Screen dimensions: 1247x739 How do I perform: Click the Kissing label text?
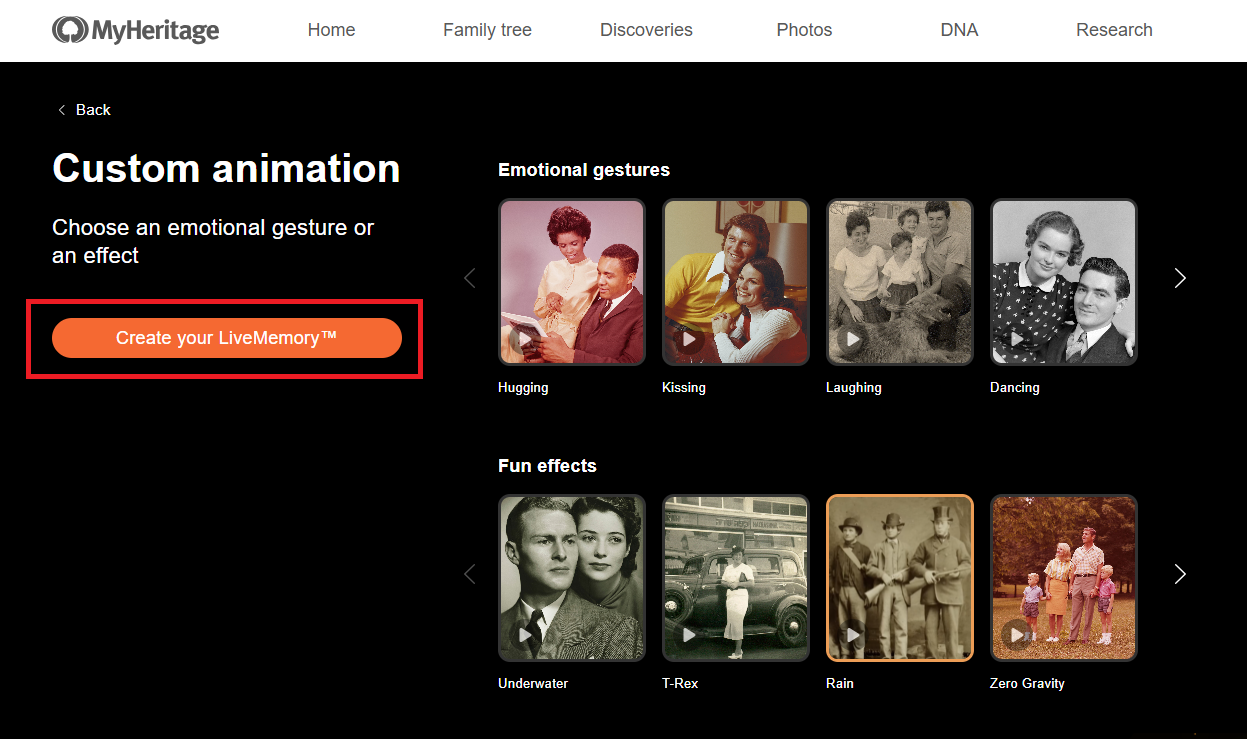tap(684, 388)
